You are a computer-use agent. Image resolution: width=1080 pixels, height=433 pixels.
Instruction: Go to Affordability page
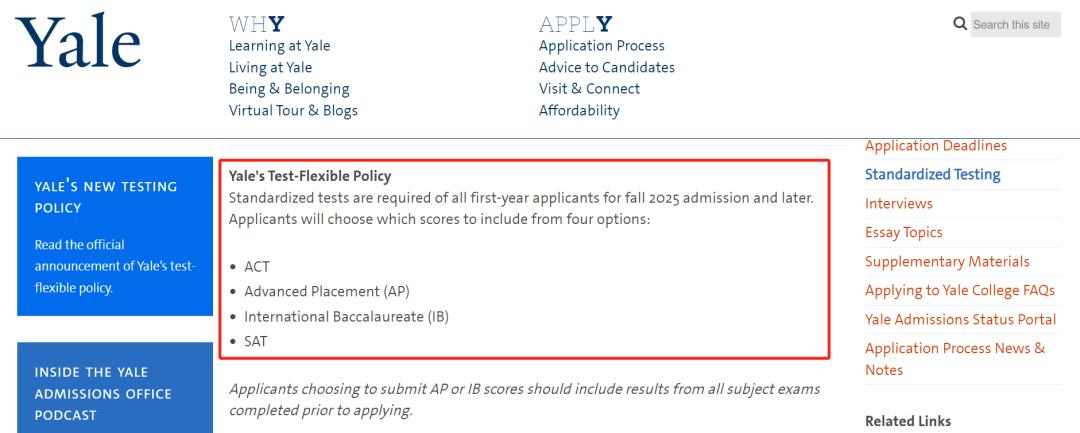pos(579,110)
